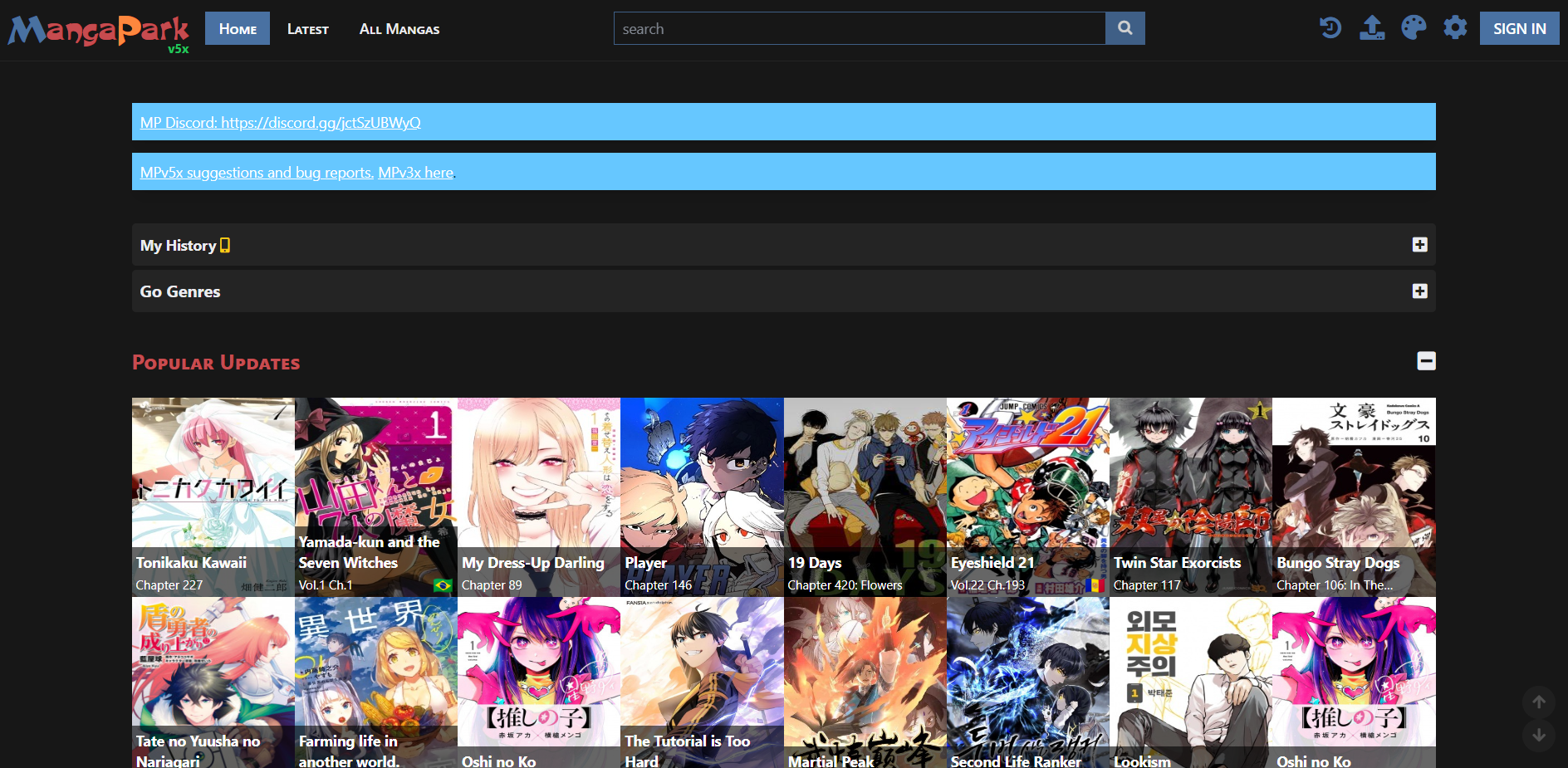Open The Tutorial is Too Hard title
The width and height of the screenshot is (1568, 768).
pyautogui.click(x=687, y=751)
